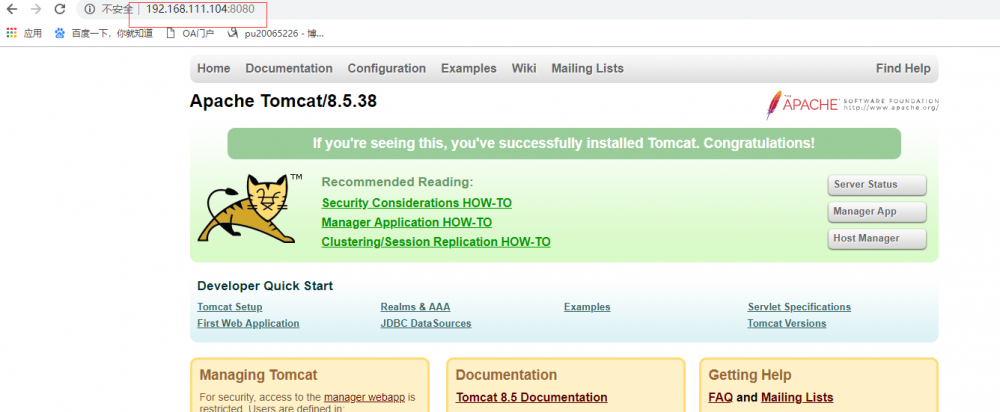Click the browser forward arrow

(36, 9)
